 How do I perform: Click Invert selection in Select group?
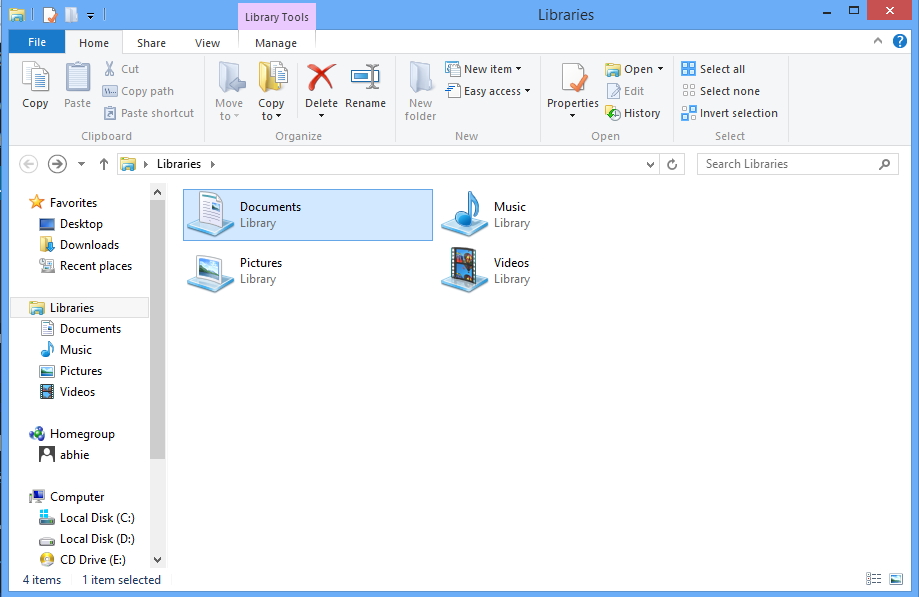click(729, 113)
